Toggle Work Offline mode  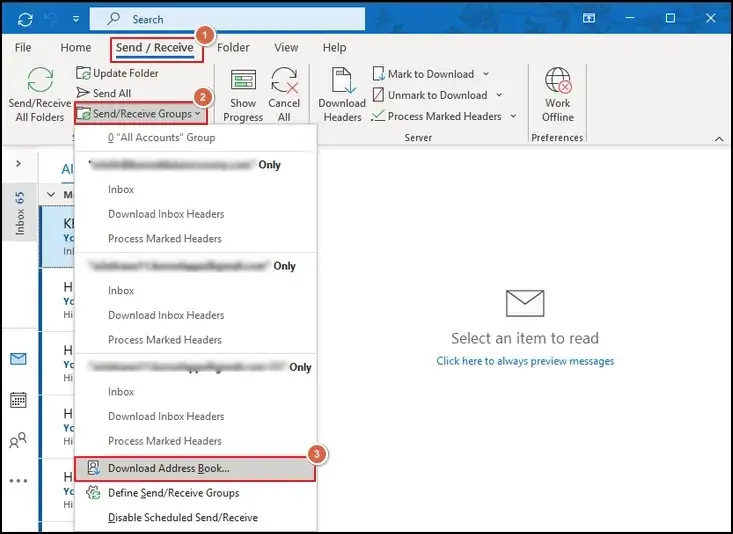click(558, 96)
